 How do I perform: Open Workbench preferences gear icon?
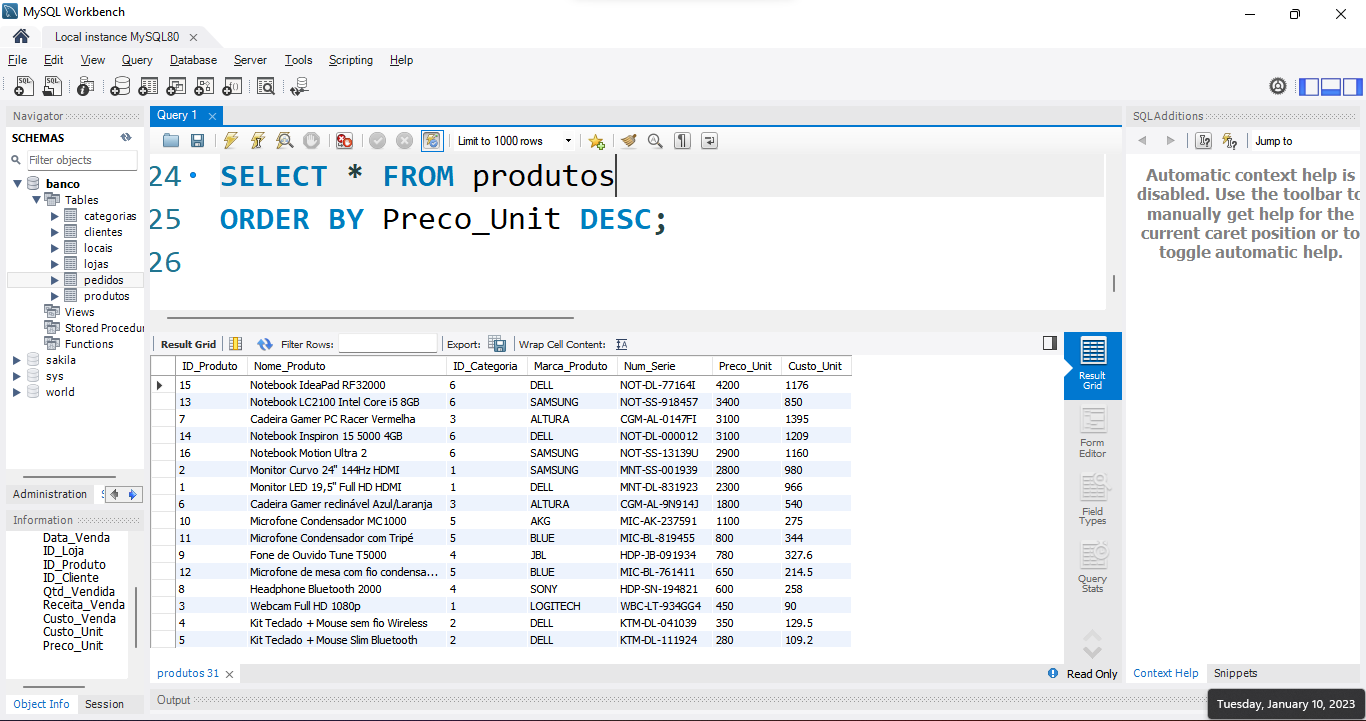click(x=1278, y=87)
